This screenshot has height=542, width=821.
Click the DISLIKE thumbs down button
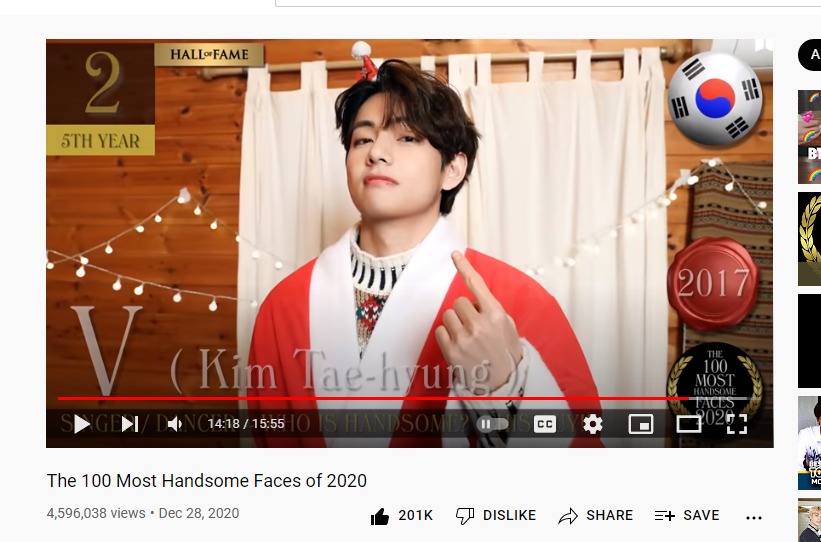click(495, 516)
